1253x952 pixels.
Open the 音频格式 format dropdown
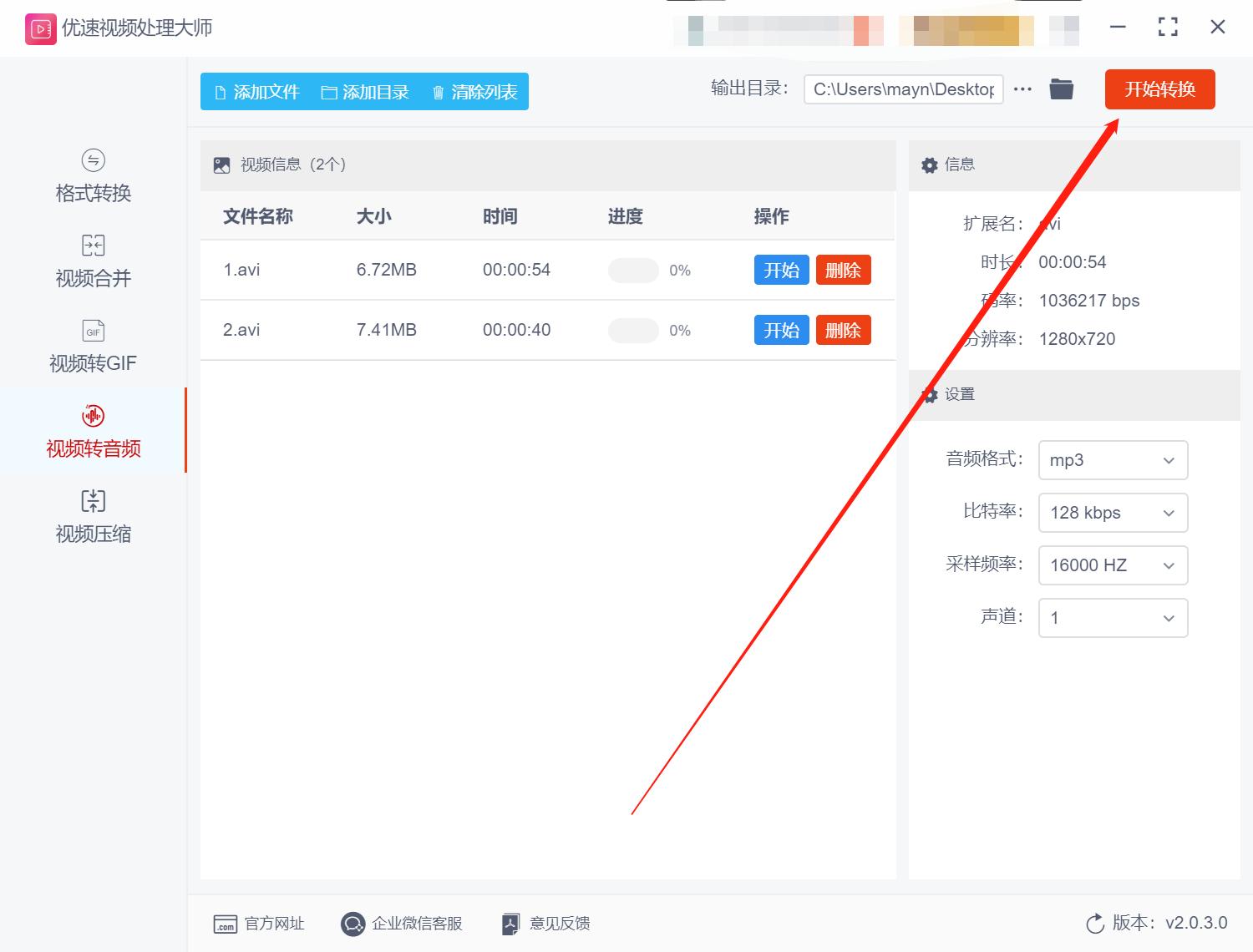[x=1113, y=460]
